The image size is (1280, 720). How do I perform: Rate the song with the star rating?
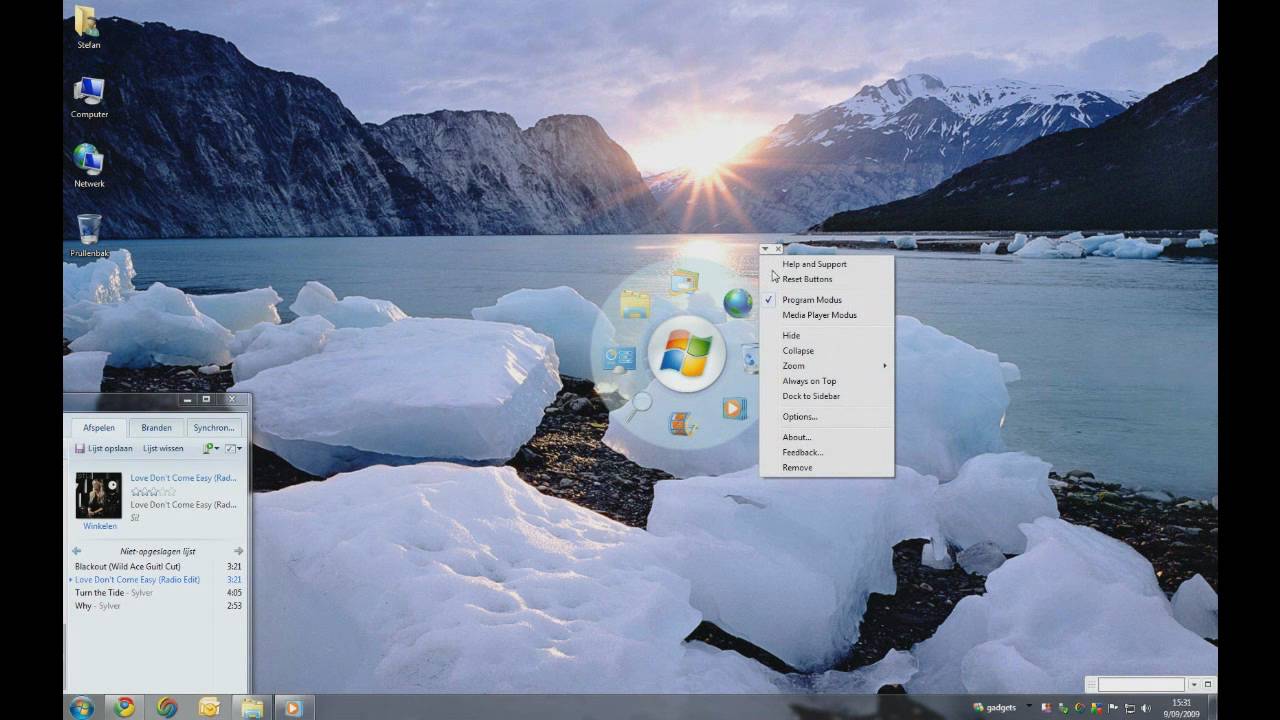click(x=153, y=492)
